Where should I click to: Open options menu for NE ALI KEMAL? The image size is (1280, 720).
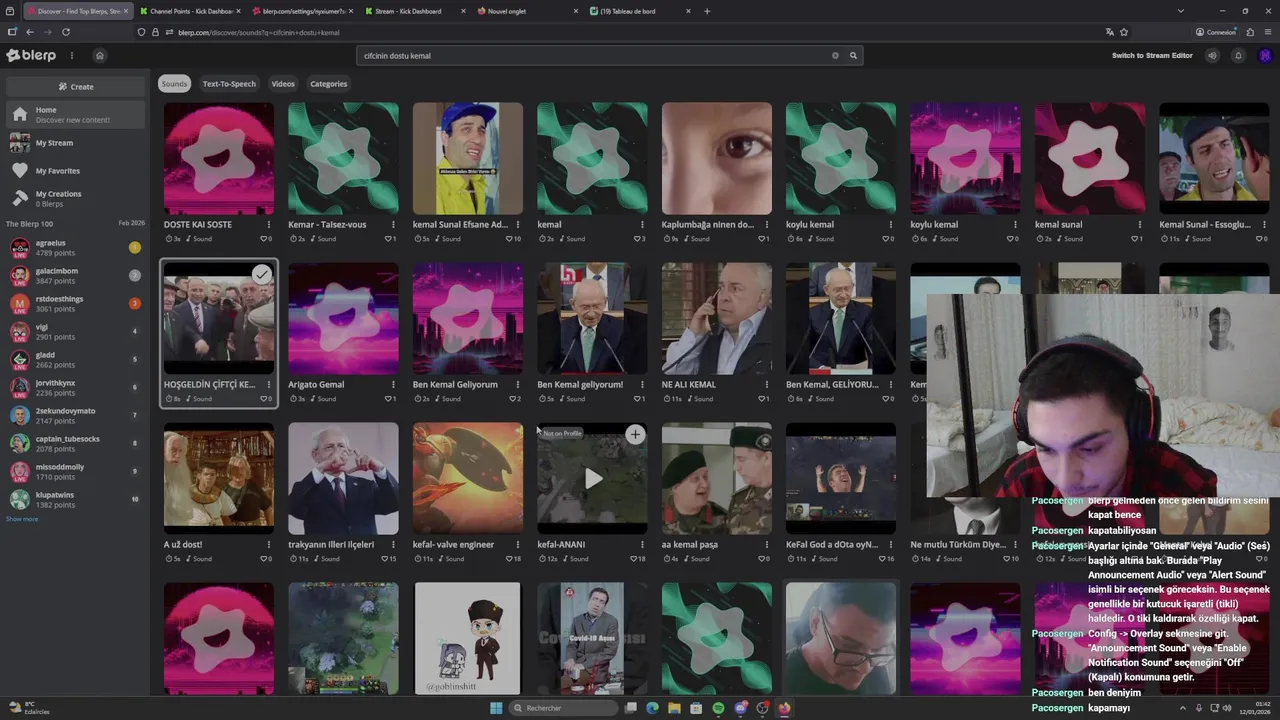[x=766, y=385]
